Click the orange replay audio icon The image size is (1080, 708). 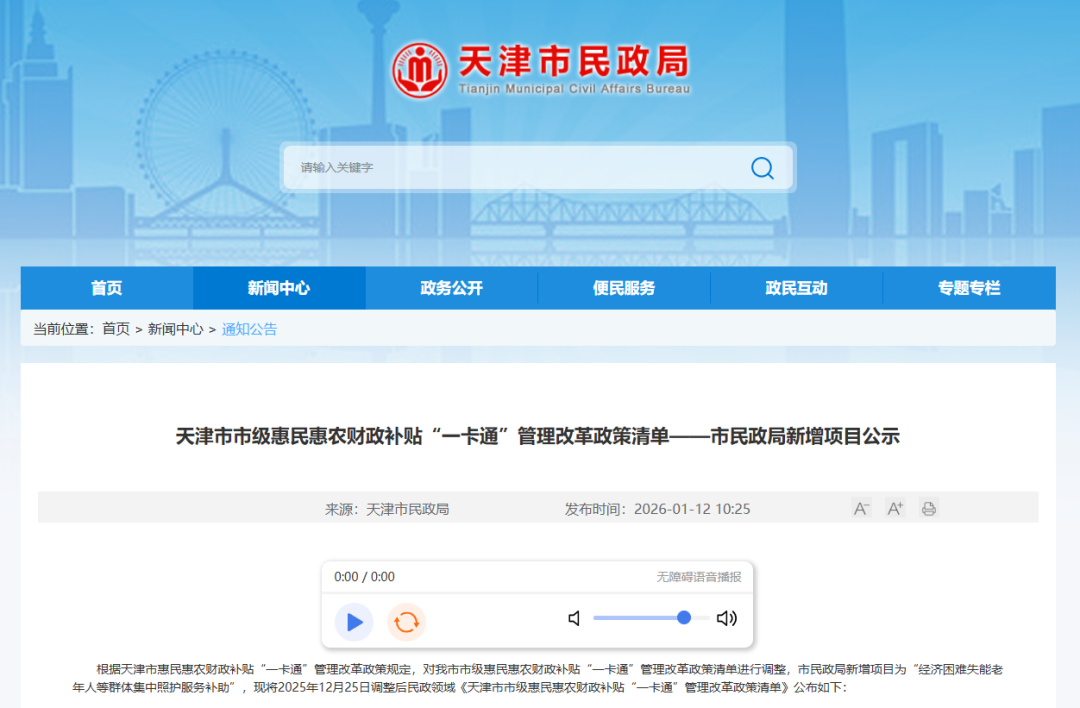[x=406, y=622]
